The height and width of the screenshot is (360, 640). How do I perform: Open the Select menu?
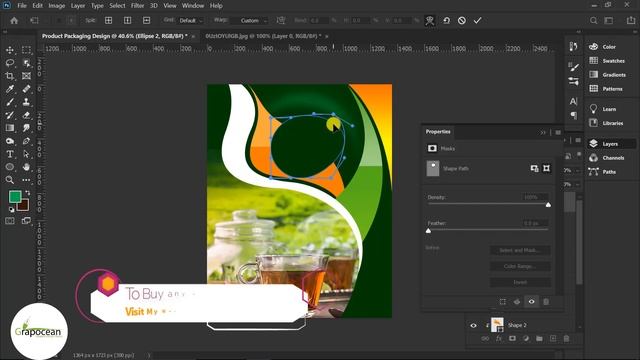click(117, 6)
